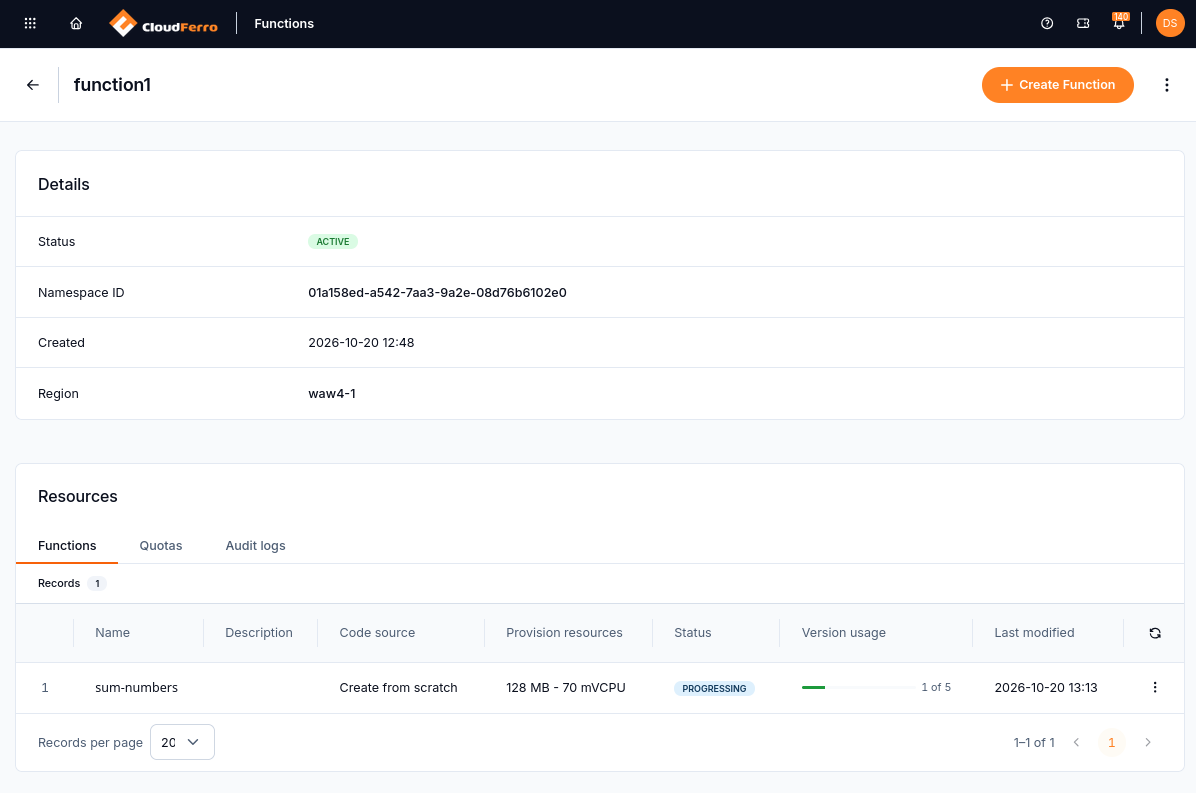The image size is (1196, 793).
Task: Open the help question mark icon
Action: pyautogui.click(x=1047, y=24)
